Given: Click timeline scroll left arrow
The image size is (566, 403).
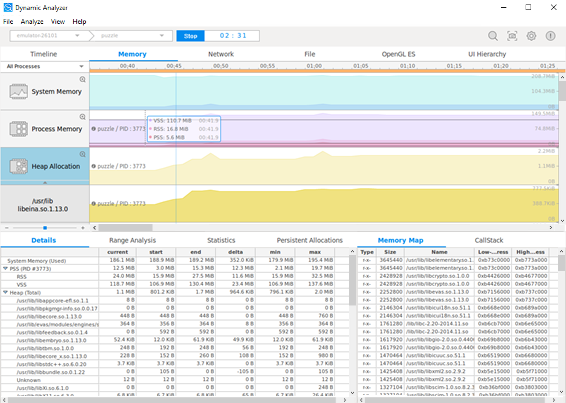Looking at the screenshot, I should (x=95, y=228).
